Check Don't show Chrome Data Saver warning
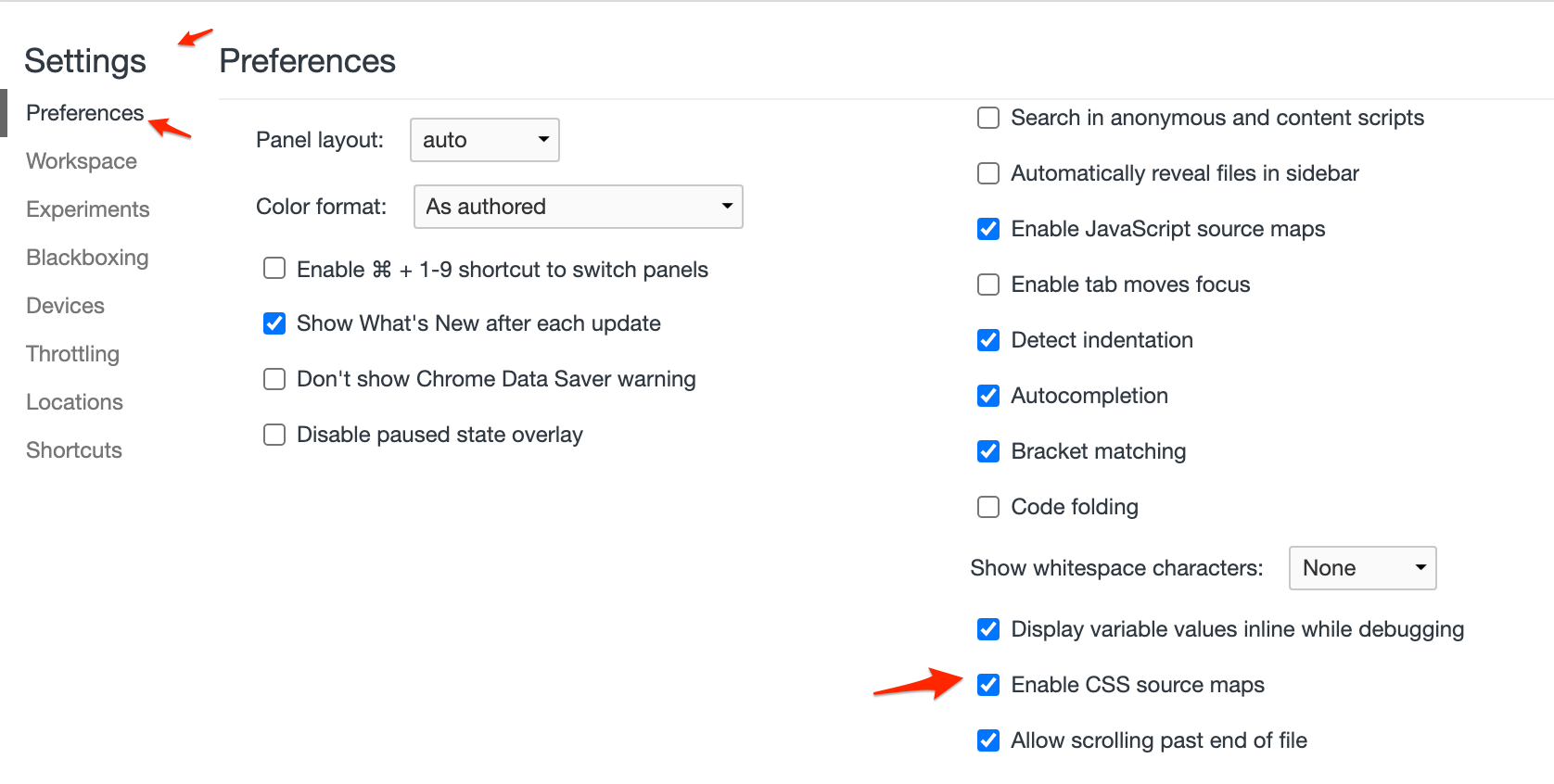The width and height of the screenshot is (1554, 784). tap(274, 379)
